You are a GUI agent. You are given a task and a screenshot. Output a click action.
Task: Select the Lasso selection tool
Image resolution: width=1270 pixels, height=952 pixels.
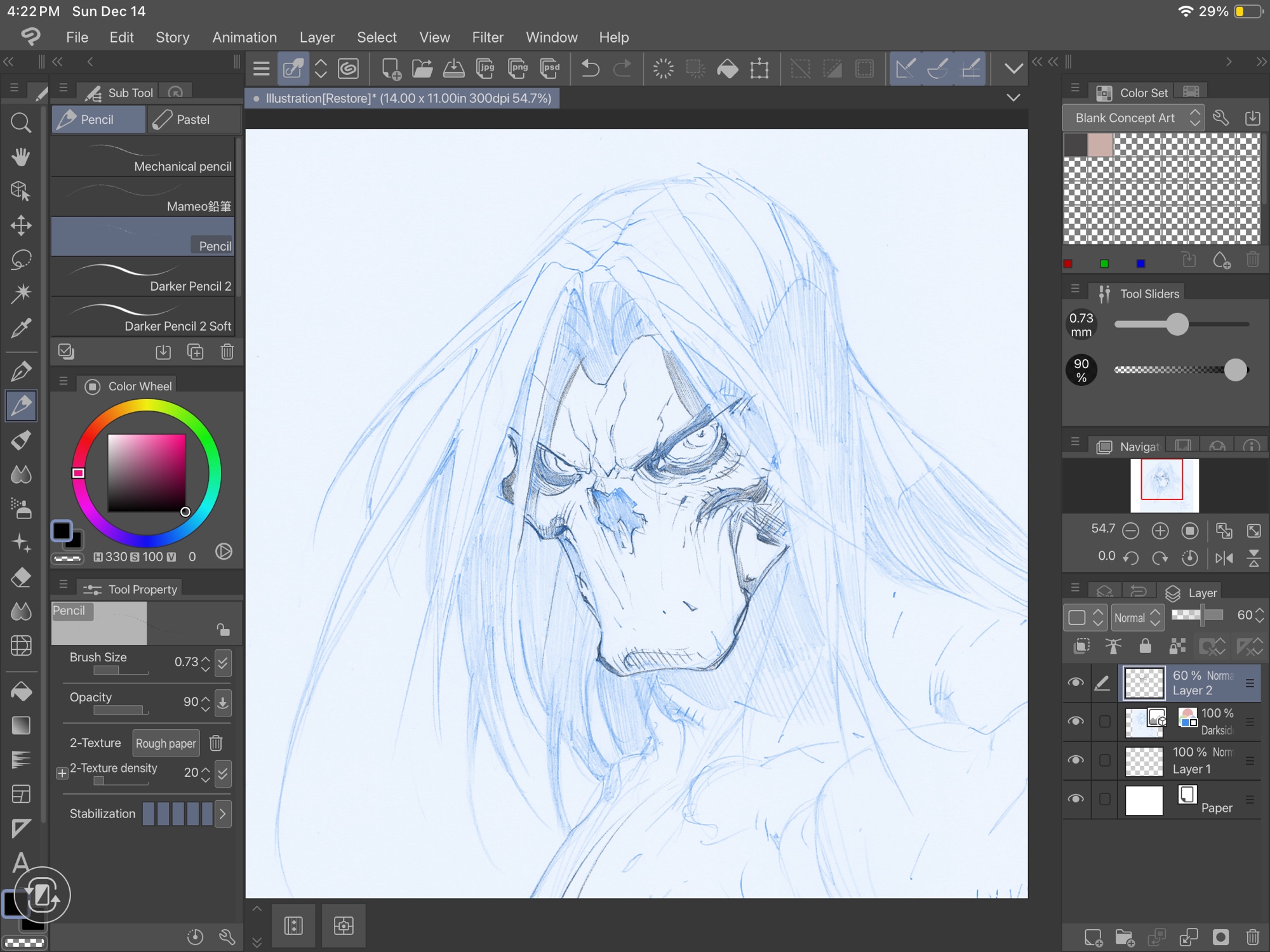pyautogui.click(x=21, y=259)
